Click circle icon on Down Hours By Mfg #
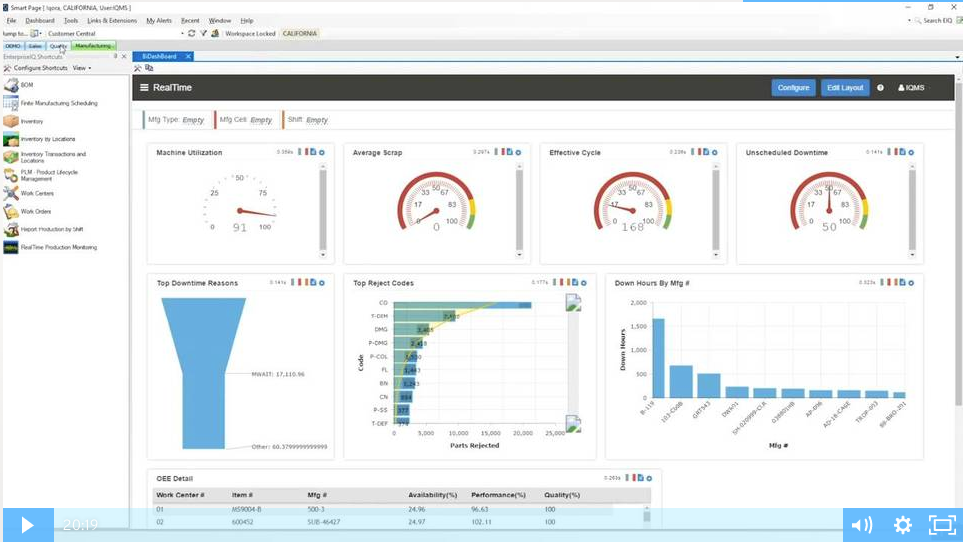 (x=911, y=283)
